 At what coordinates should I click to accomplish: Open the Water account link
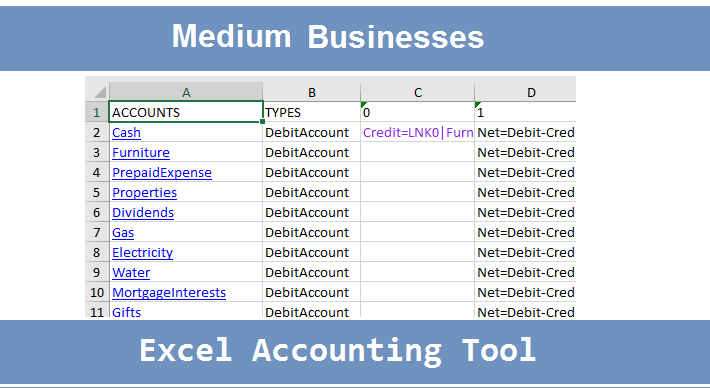[131, 272]
